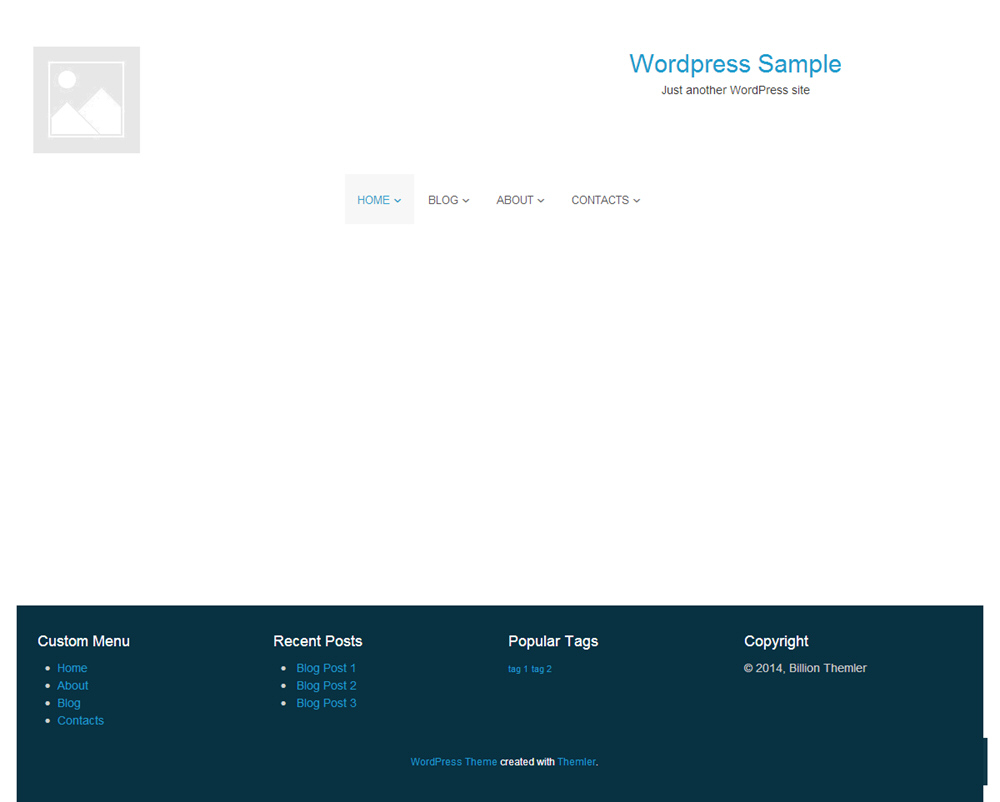Image resolution: width=1000 pixels, height=802 pixels.
Task: Follow the WordPress Theme footer link
Action: [453, 762]
